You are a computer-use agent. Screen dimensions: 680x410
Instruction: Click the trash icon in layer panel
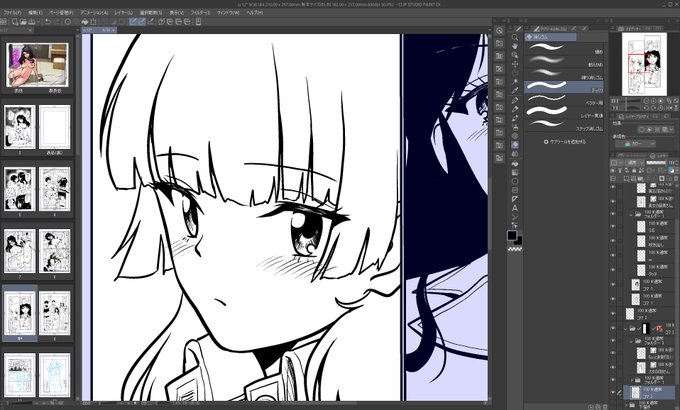675,179
